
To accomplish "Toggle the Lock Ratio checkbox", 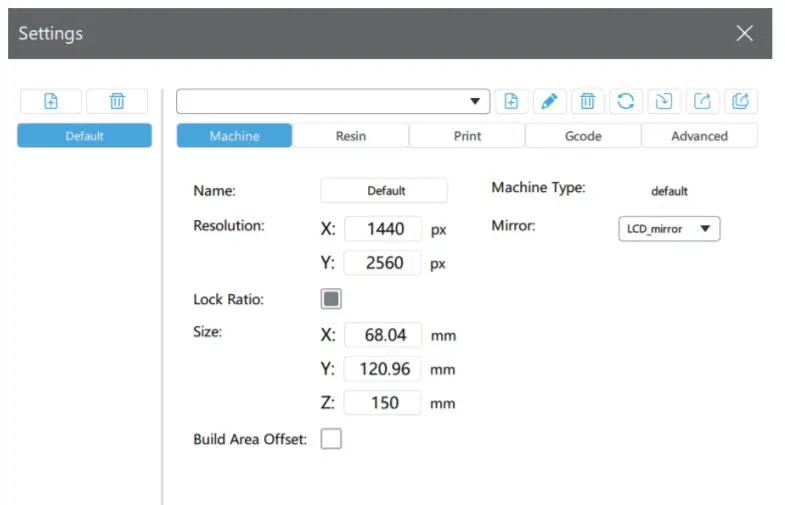I will pos(331,299).
